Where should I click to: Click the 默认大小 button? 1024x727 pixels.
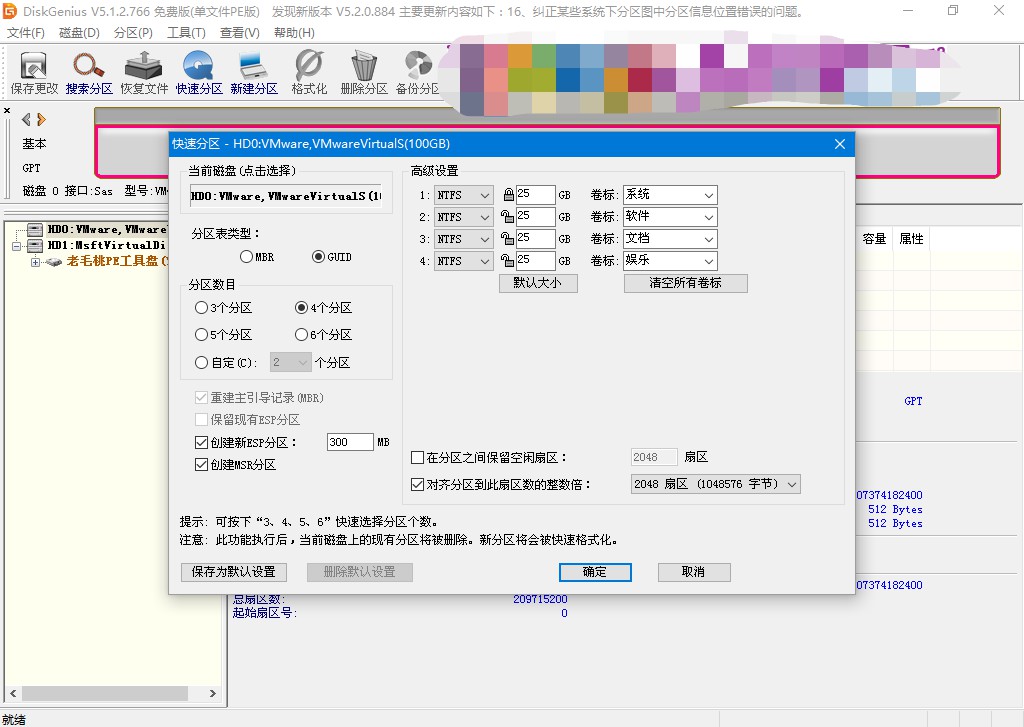538,283
